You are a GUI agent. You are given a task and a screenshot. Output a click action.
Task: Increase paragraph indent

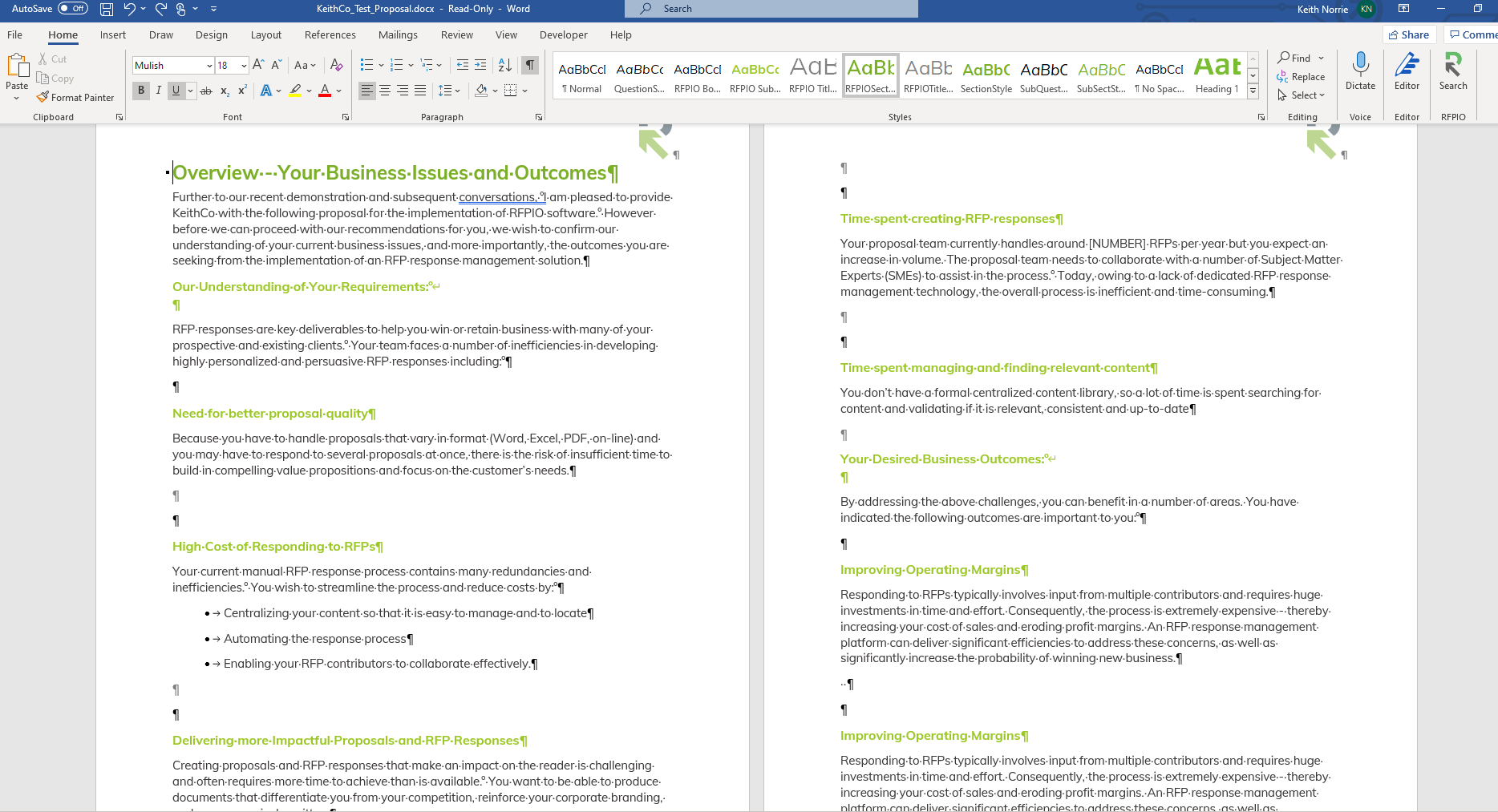(480, 65)
